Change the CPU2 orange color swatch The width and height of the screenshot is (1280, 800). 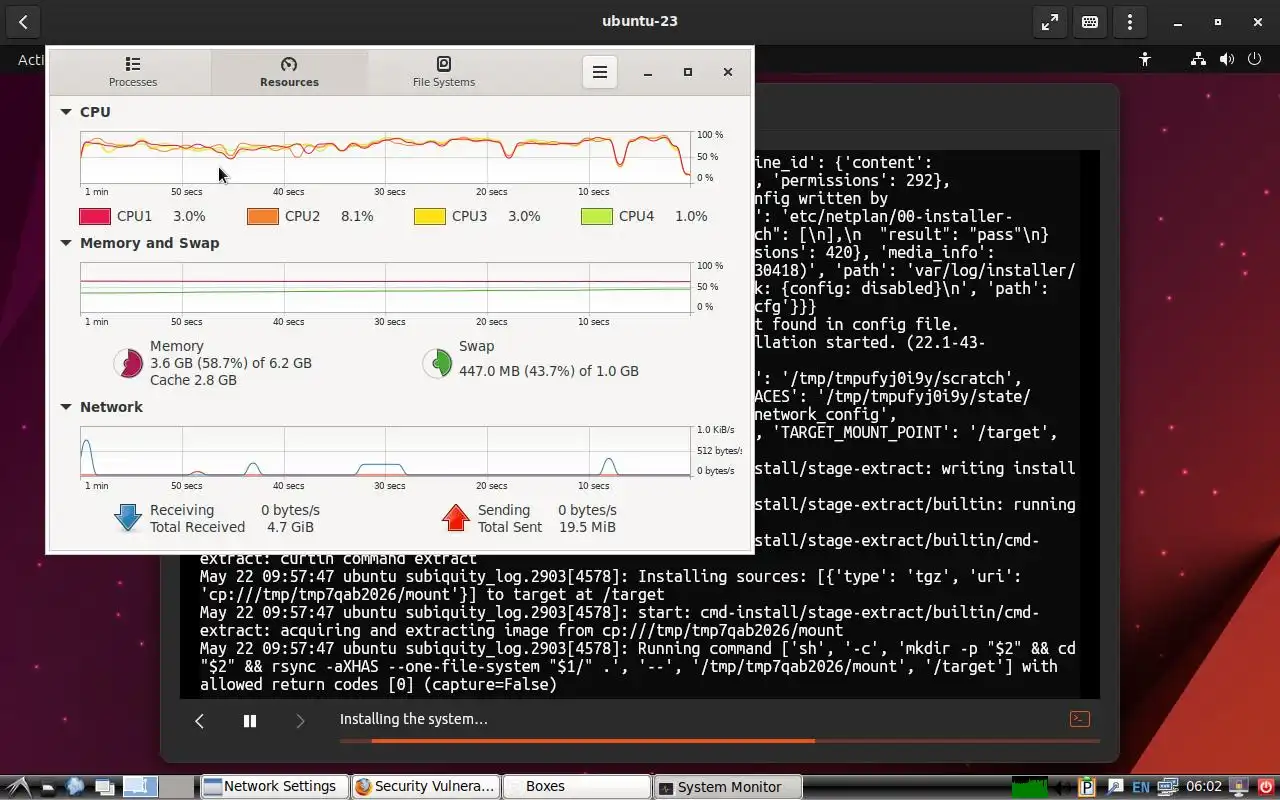(263, 216)
